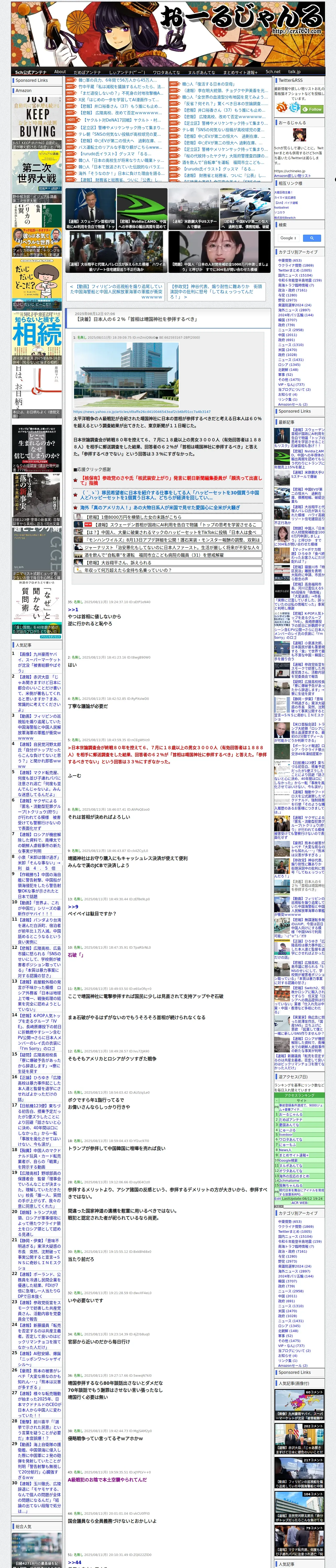Open the About menu item

[60, 72]
